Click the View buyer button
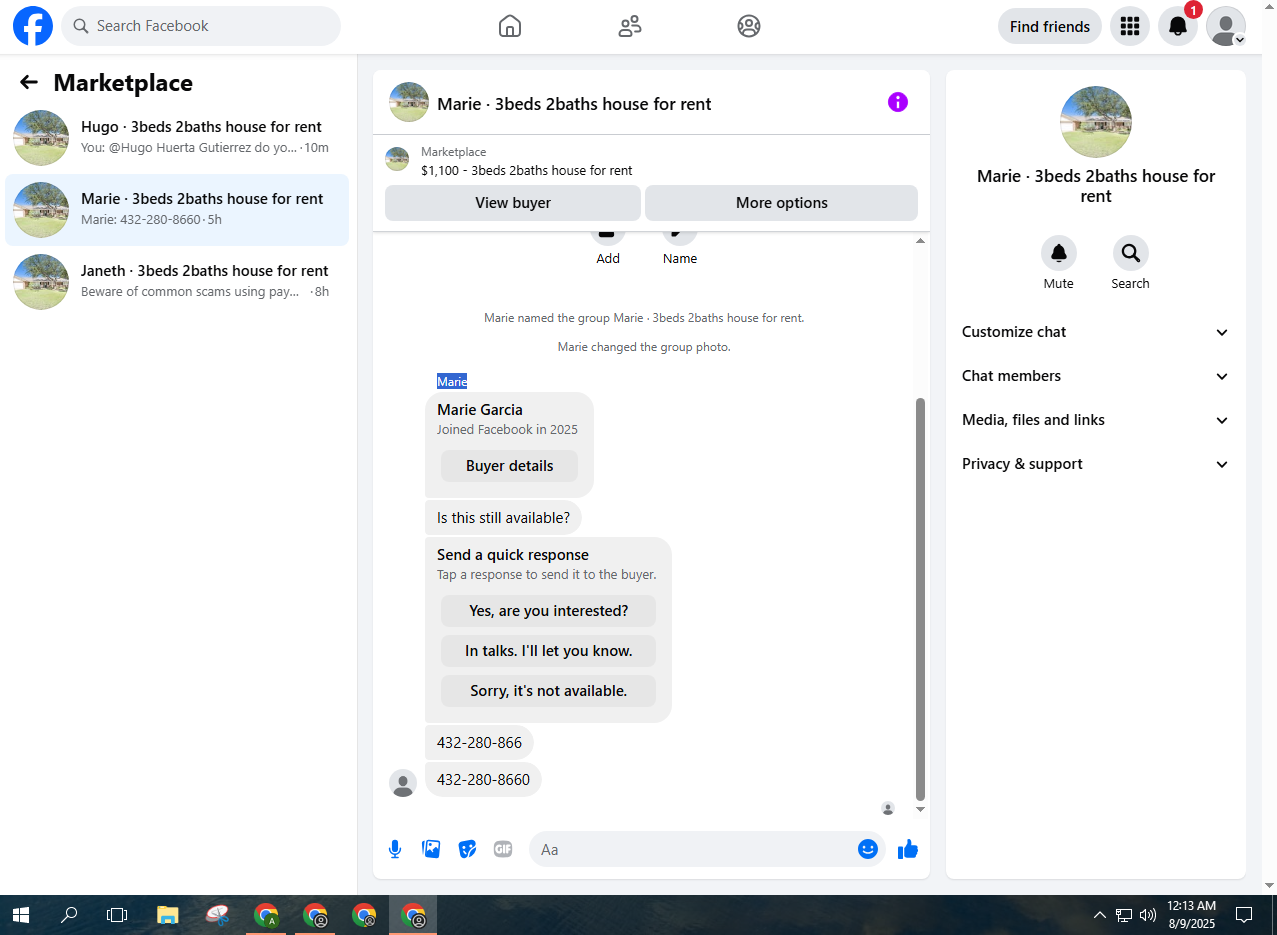The image size is (1277, 935). pyautogui.click(x=513, y=203)
